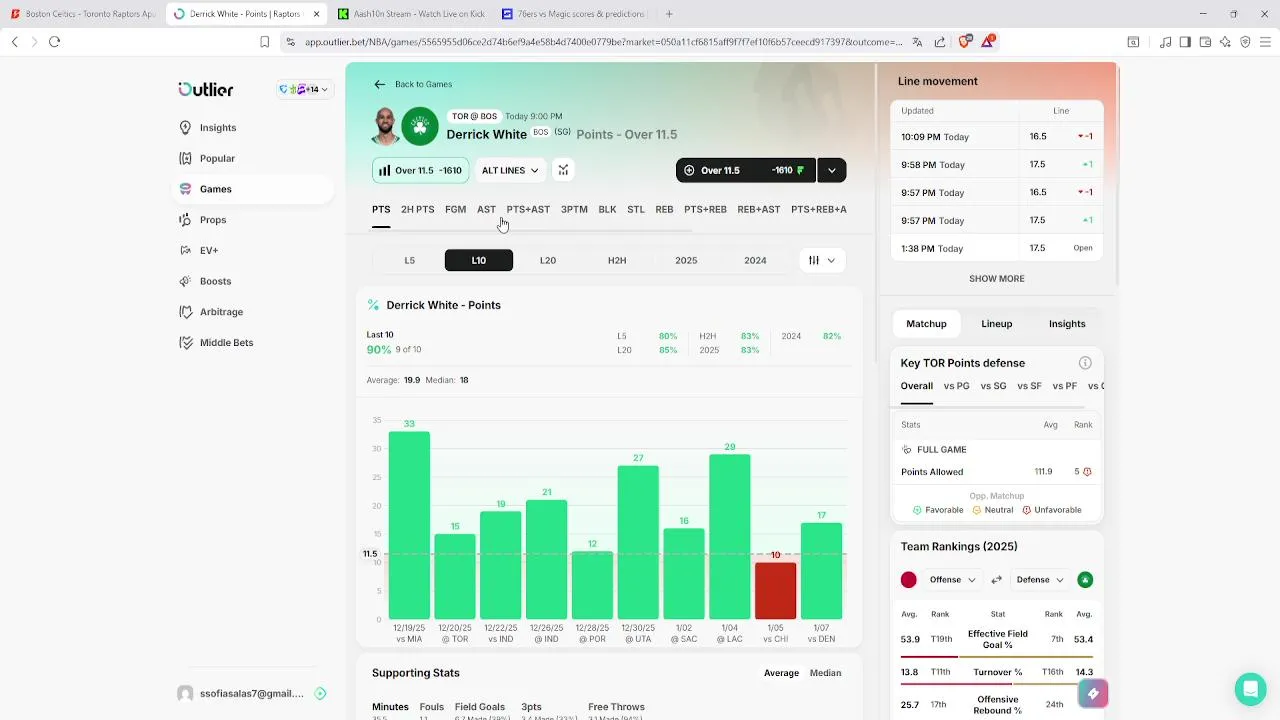Open the Defense team rankings dropdown
Viewport: 1280px width, 720px height.
click(x=1040, y=580)
